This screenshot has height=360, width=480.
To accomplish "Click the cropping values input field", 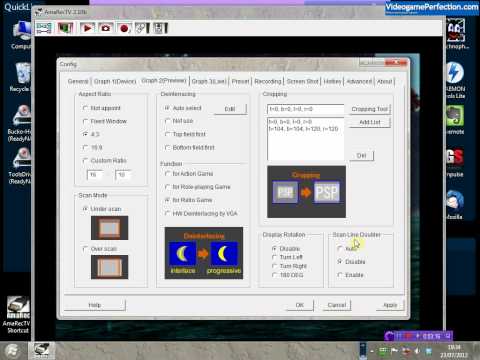I will (305, 109).
